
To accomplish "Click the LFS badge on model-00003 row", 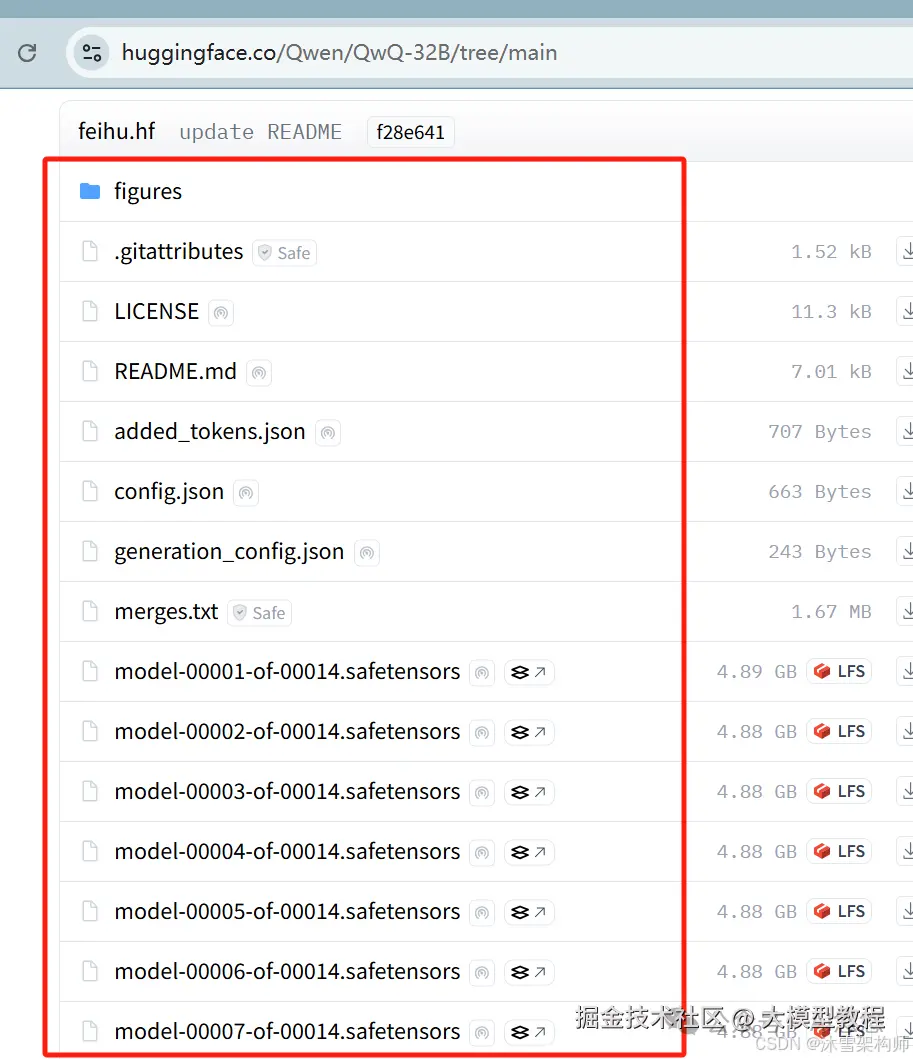I will (x=839, y=792).
